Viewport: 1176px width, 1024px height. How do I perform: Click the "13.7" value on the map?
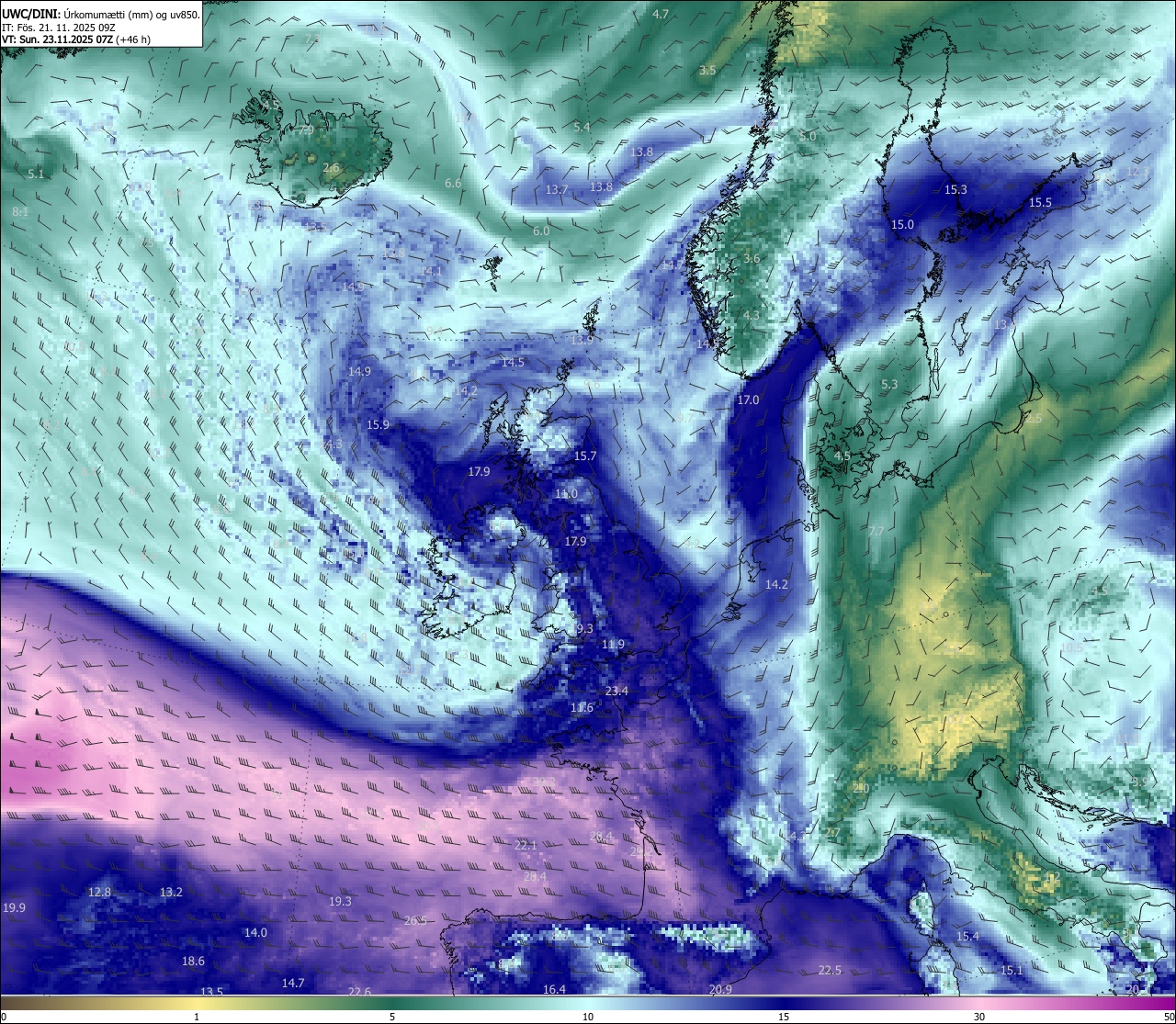(x=557, y=189)
